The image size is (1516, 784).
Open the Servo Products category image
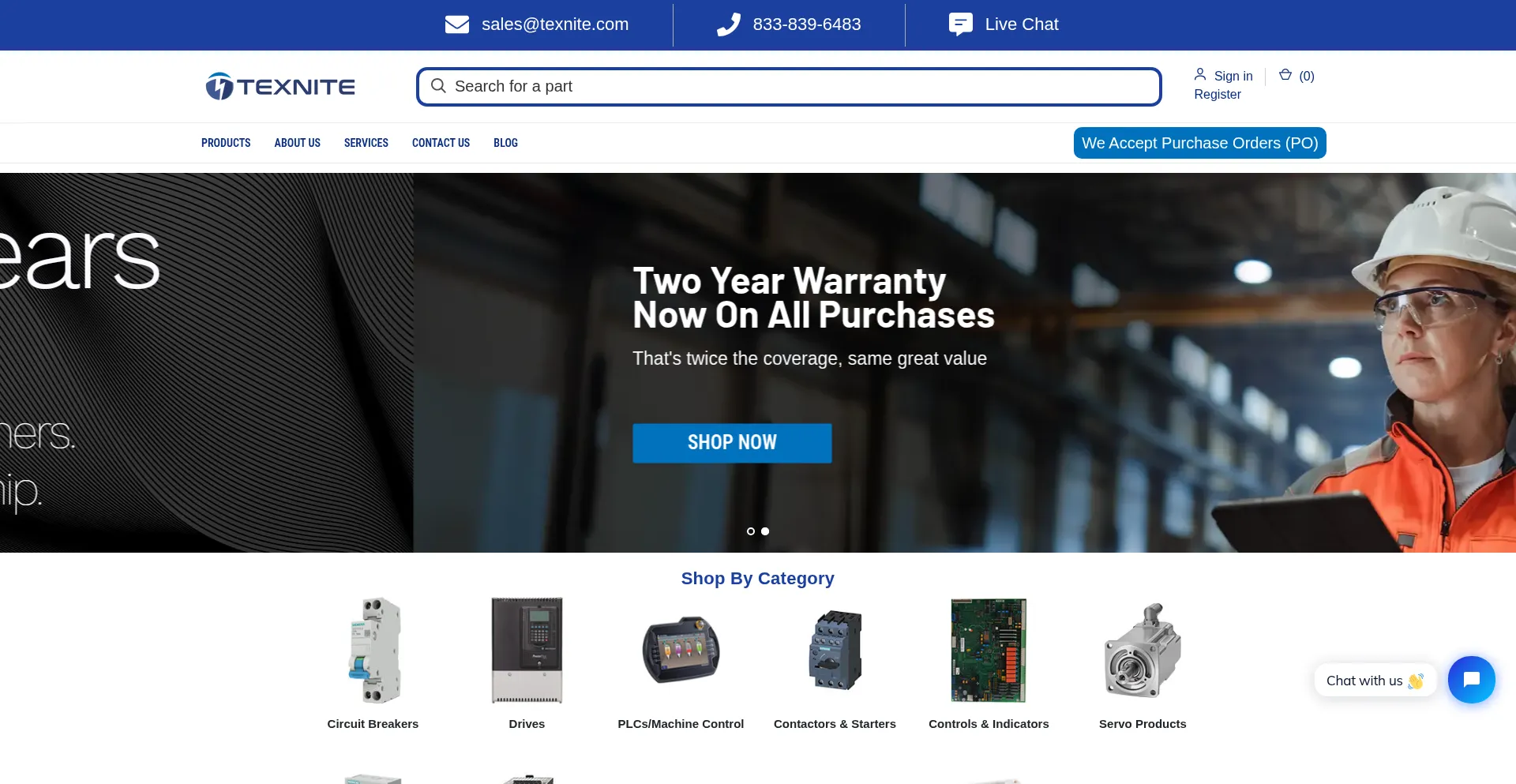(1143, 651)
